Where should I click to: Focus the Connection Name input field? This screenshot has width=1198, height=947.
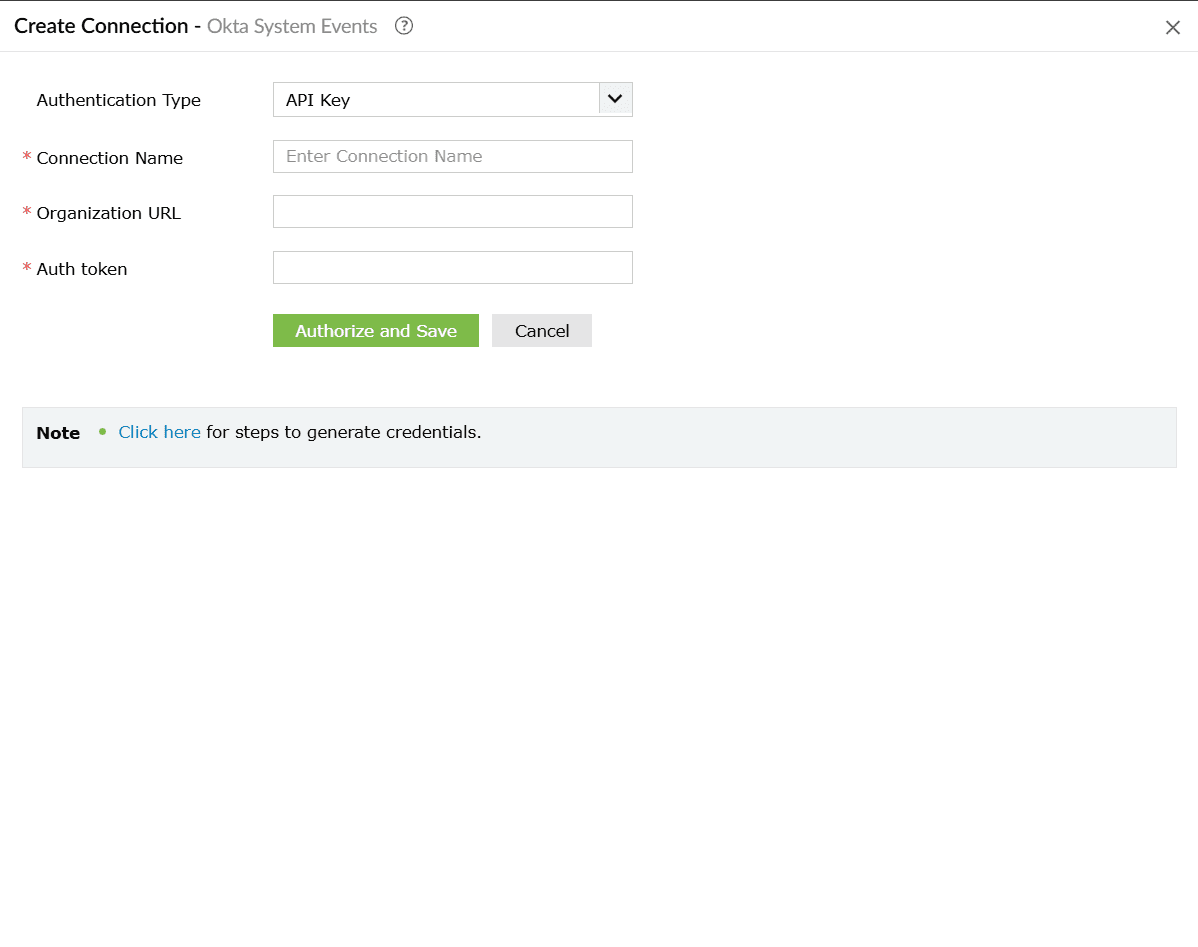click(x=452, y=157)
